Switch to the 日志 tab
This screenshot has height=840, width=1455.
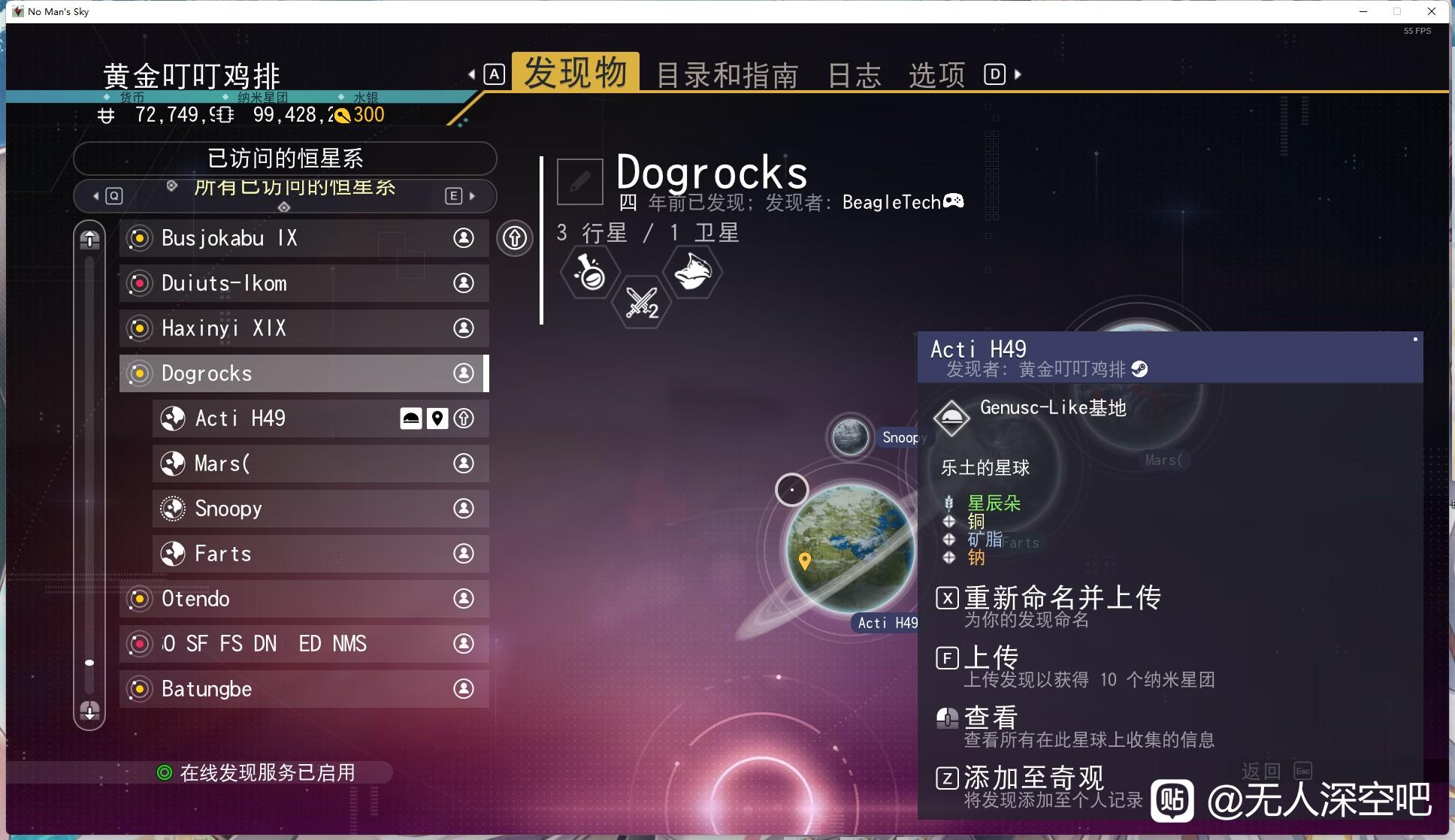[855, 75]
